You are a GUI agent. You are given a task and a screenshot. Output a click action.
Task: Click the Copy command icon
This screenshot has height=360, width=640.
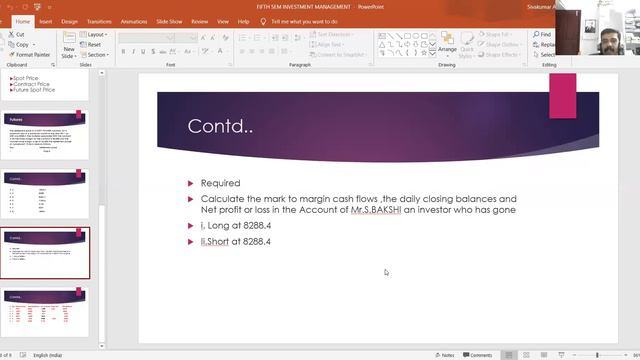coord(11,44)
